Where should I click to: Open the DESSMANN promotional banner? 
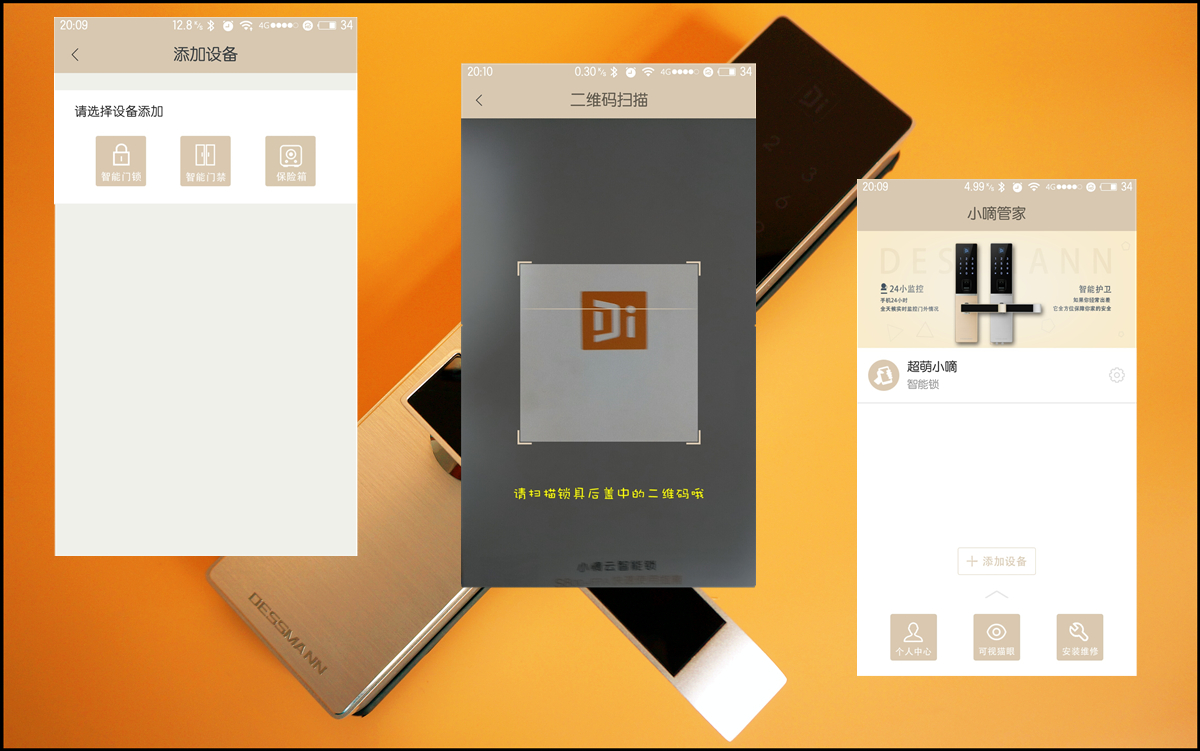point(996,289)
